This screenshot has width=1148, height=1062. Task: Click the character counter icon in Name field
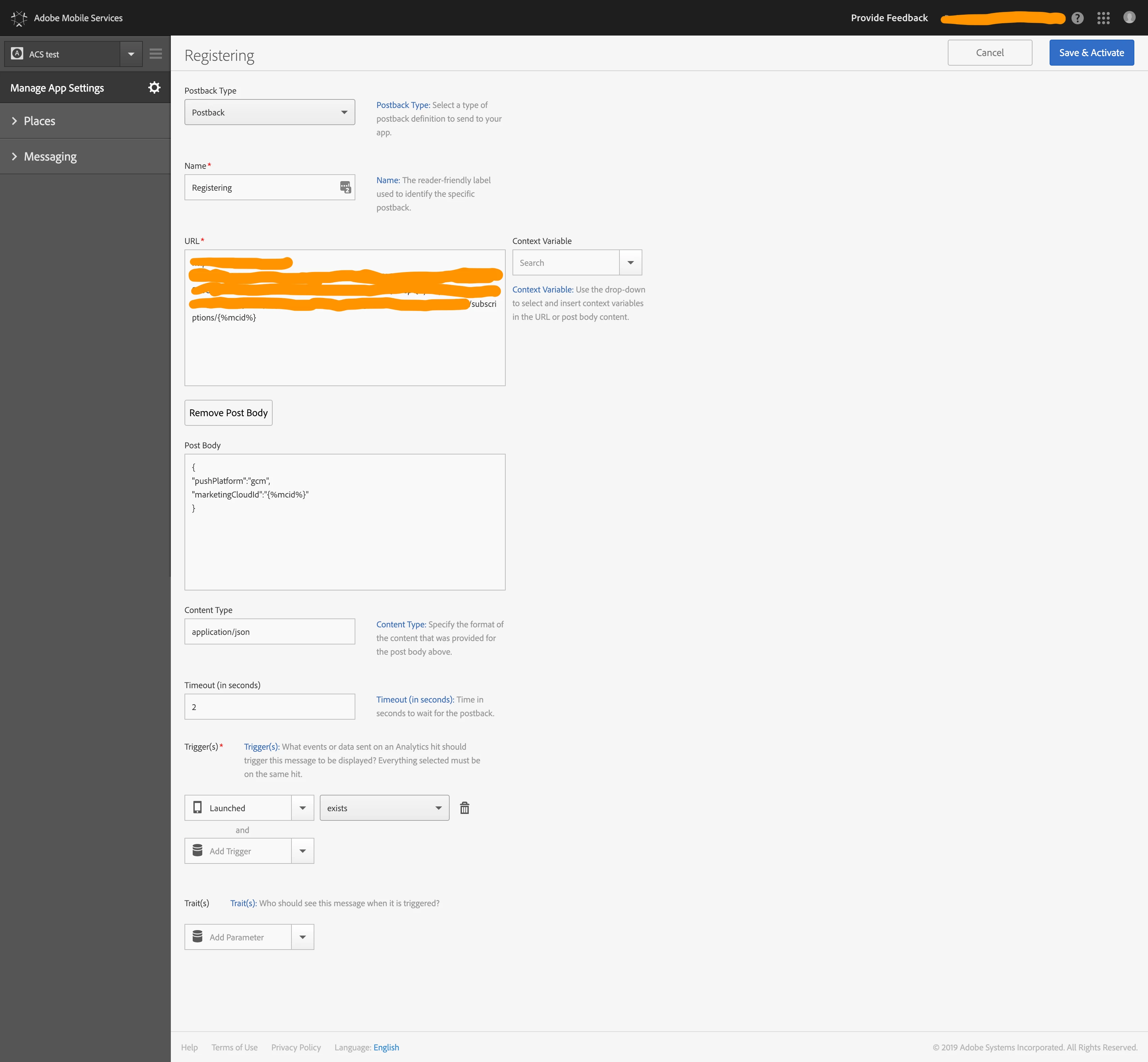[345, 187]
